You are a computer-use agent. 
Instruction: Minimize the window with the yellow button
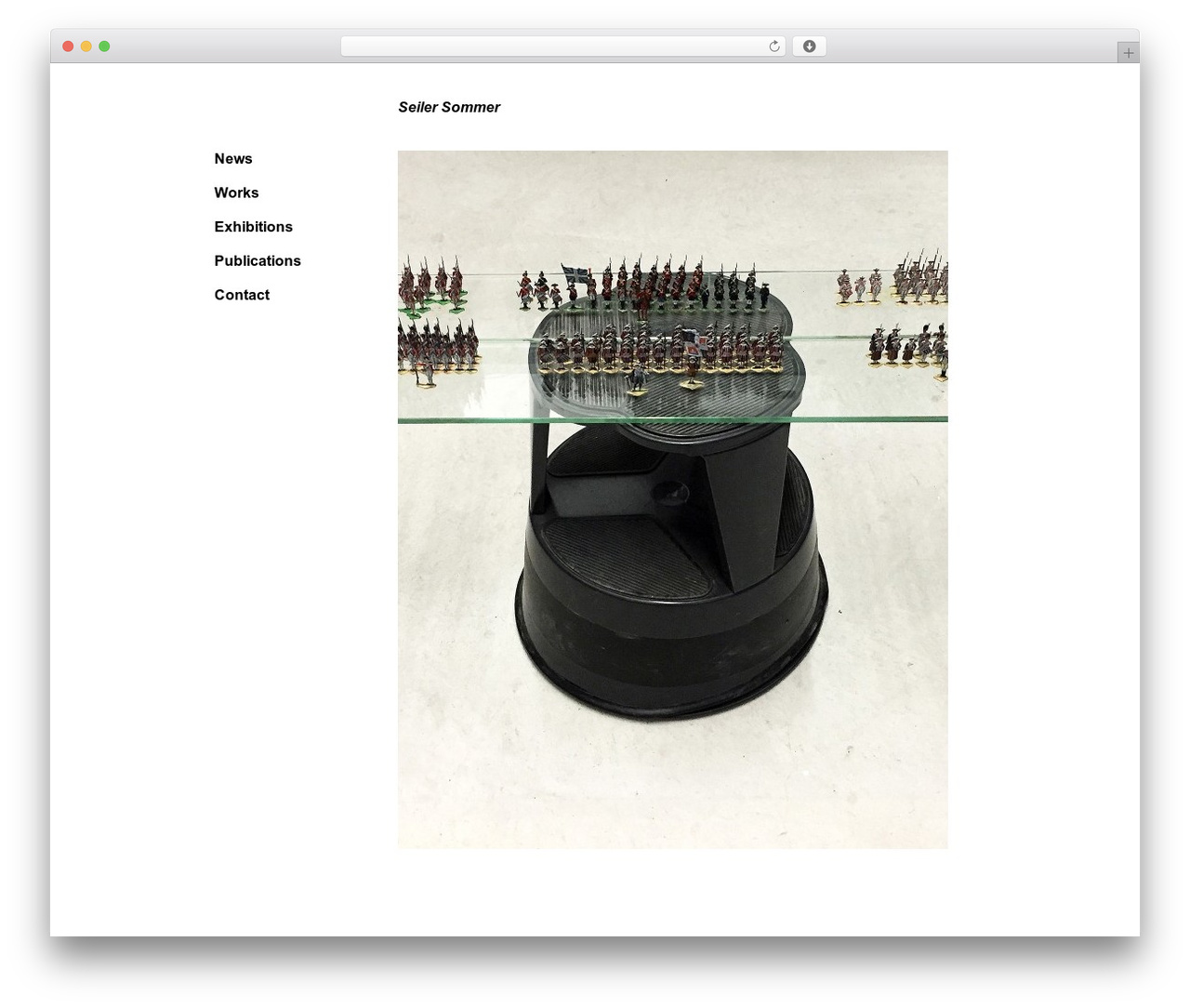86,46
